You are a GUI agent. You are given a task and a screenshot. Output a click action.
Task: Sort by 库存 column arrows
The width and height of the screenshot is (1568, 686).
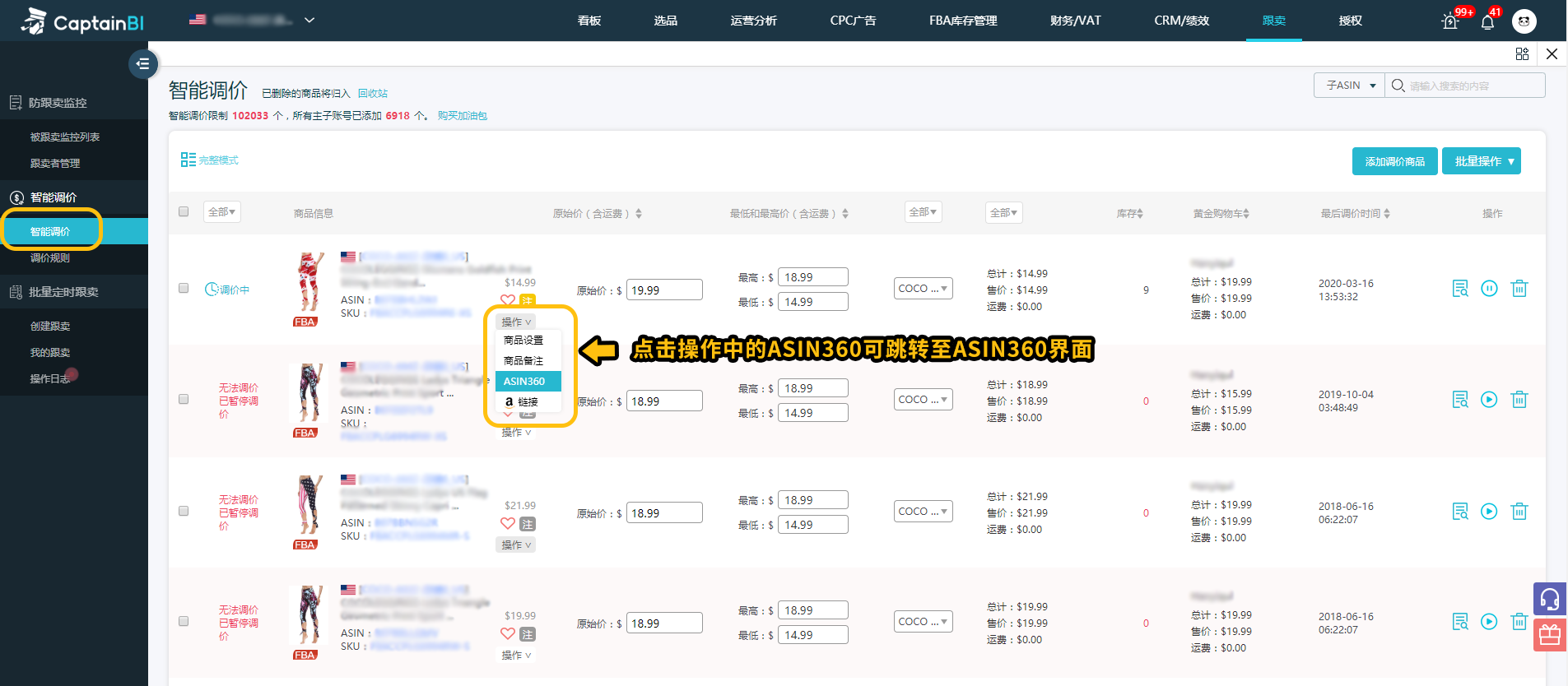click(1140, 214)
